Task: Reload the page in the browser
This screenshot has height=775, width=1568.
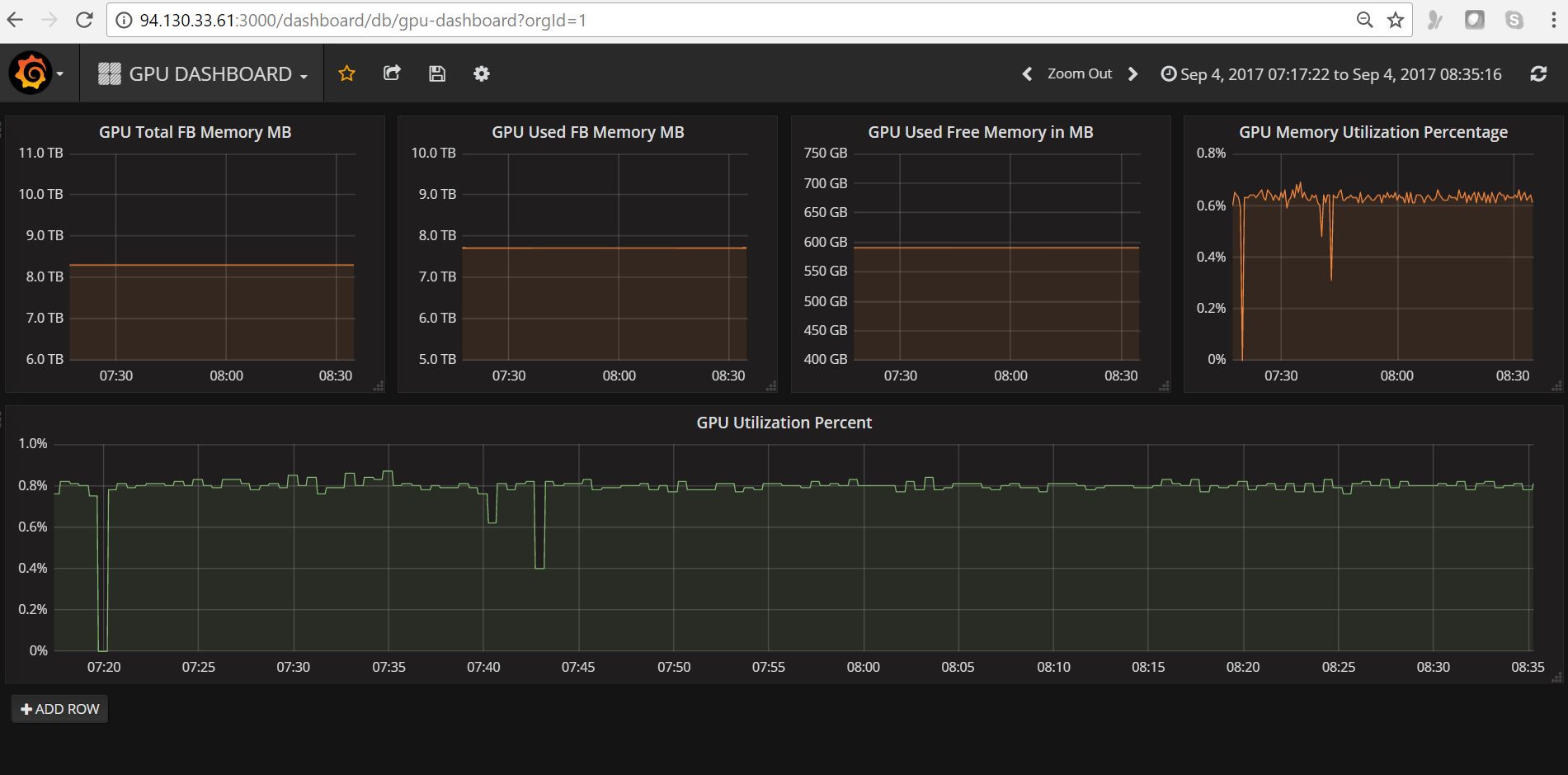Action: click(83, 19)
